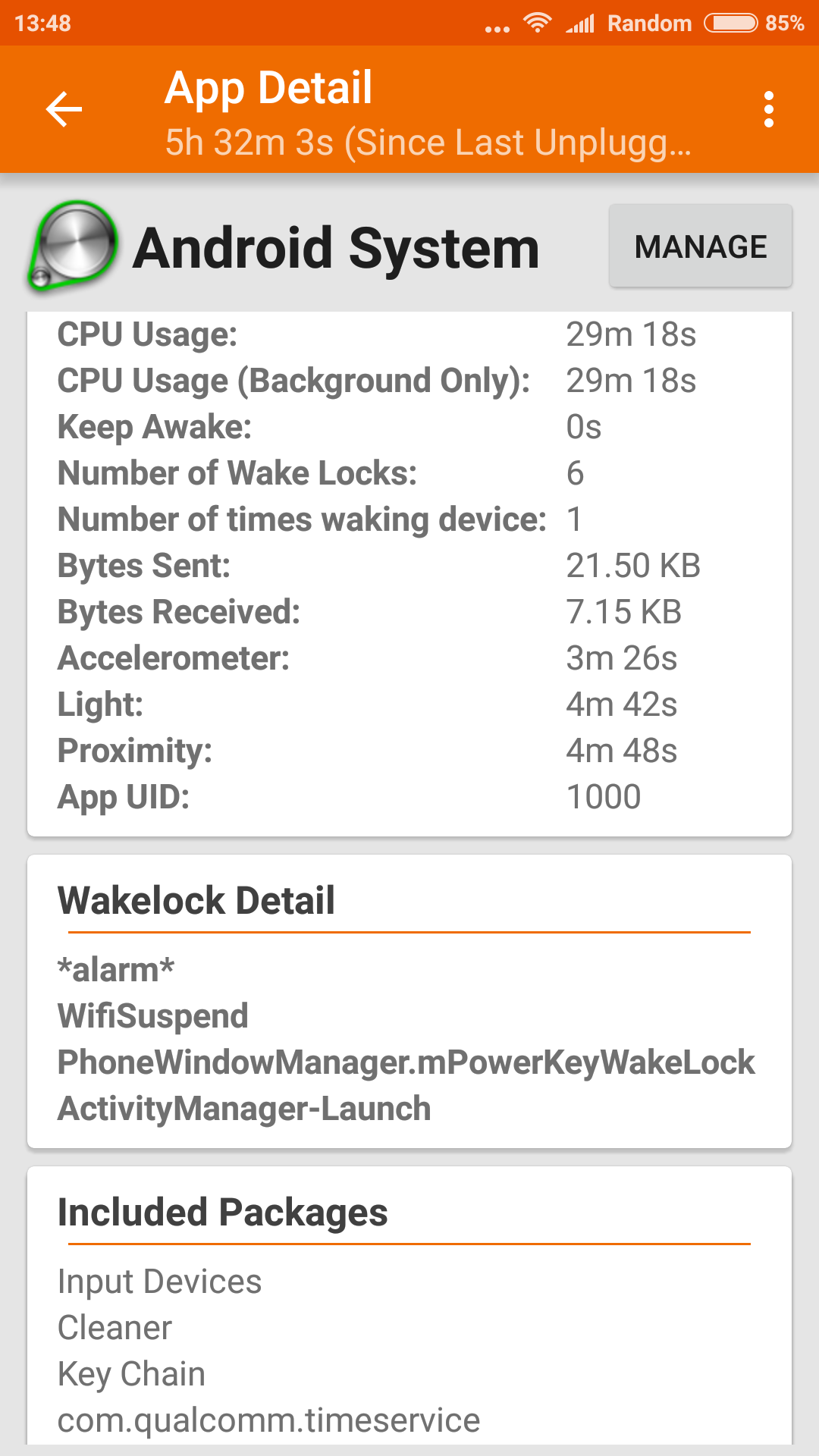Tap the status bar three-dots icon
Screen dimensions: 819x1456
[x=497, y=29]
